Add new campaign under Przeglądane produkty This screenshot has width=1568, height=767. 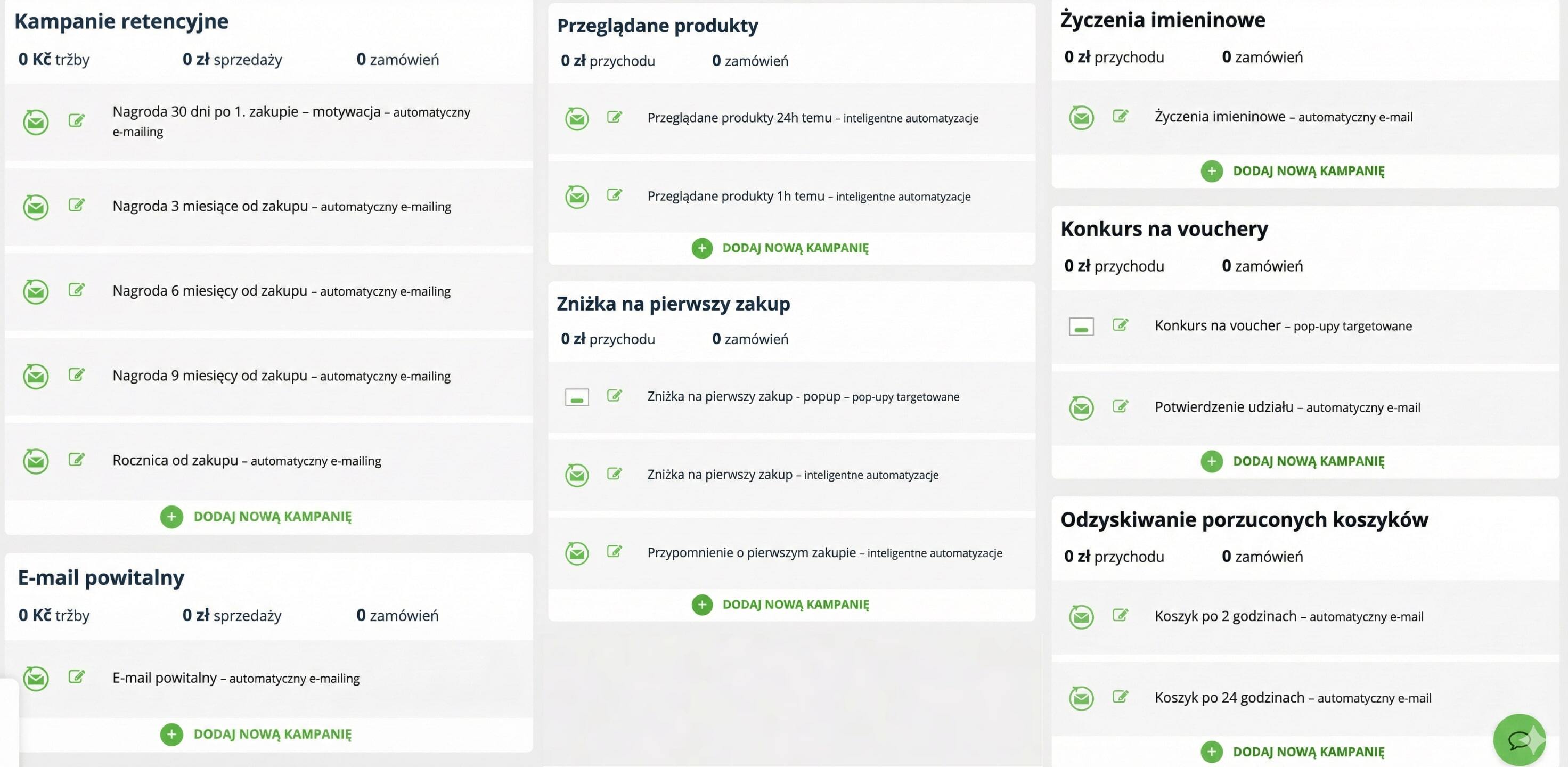click(794, 248)
